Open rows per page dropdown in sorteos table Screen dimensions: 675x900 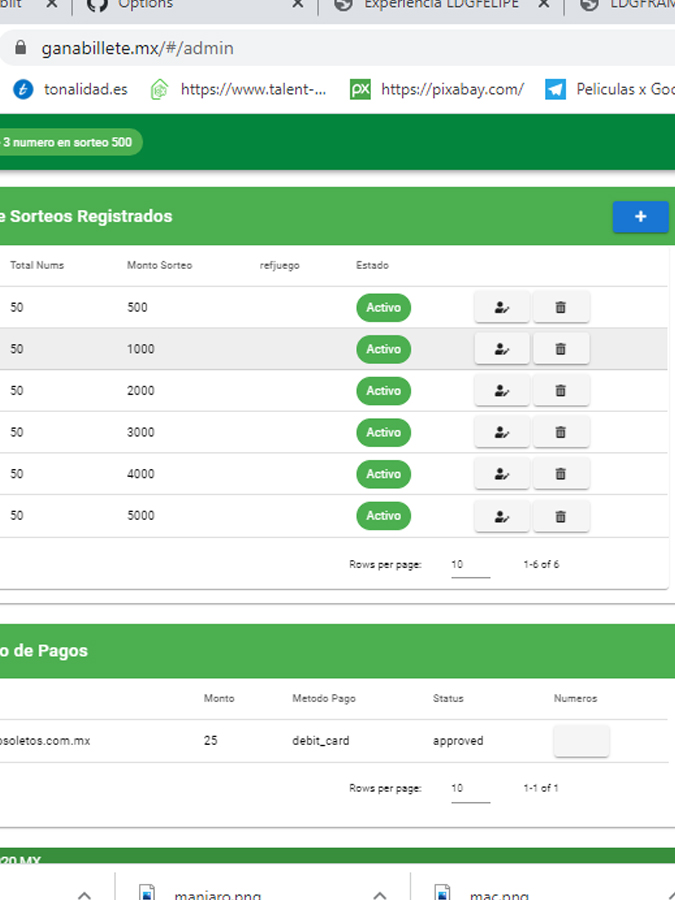tap(469, 565)
